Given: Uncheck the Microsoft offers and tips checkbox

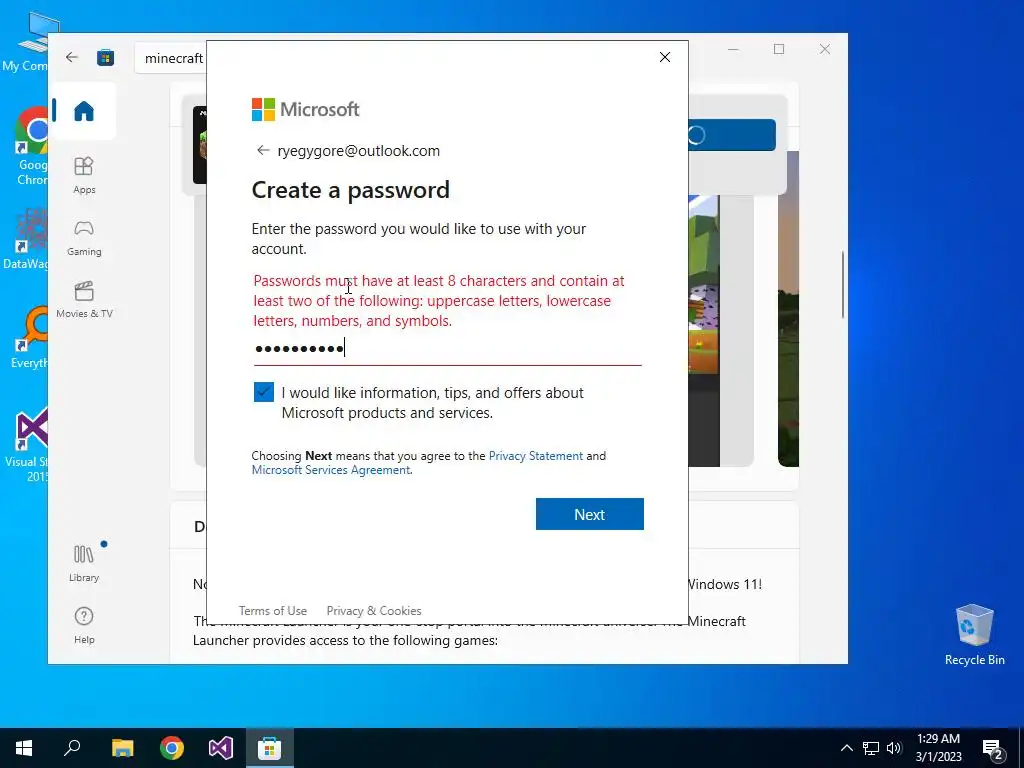Looking at the screenshot, I should tap(264, 392).
